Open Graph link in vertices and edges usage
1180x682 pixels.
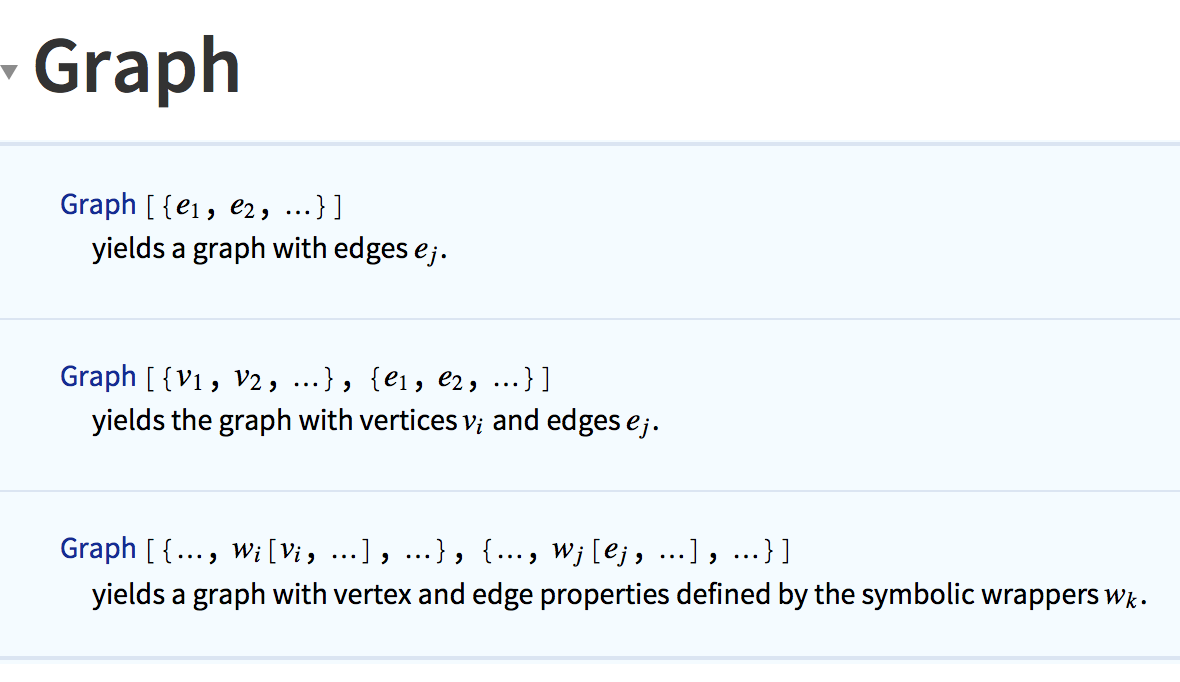coord(98,376)
